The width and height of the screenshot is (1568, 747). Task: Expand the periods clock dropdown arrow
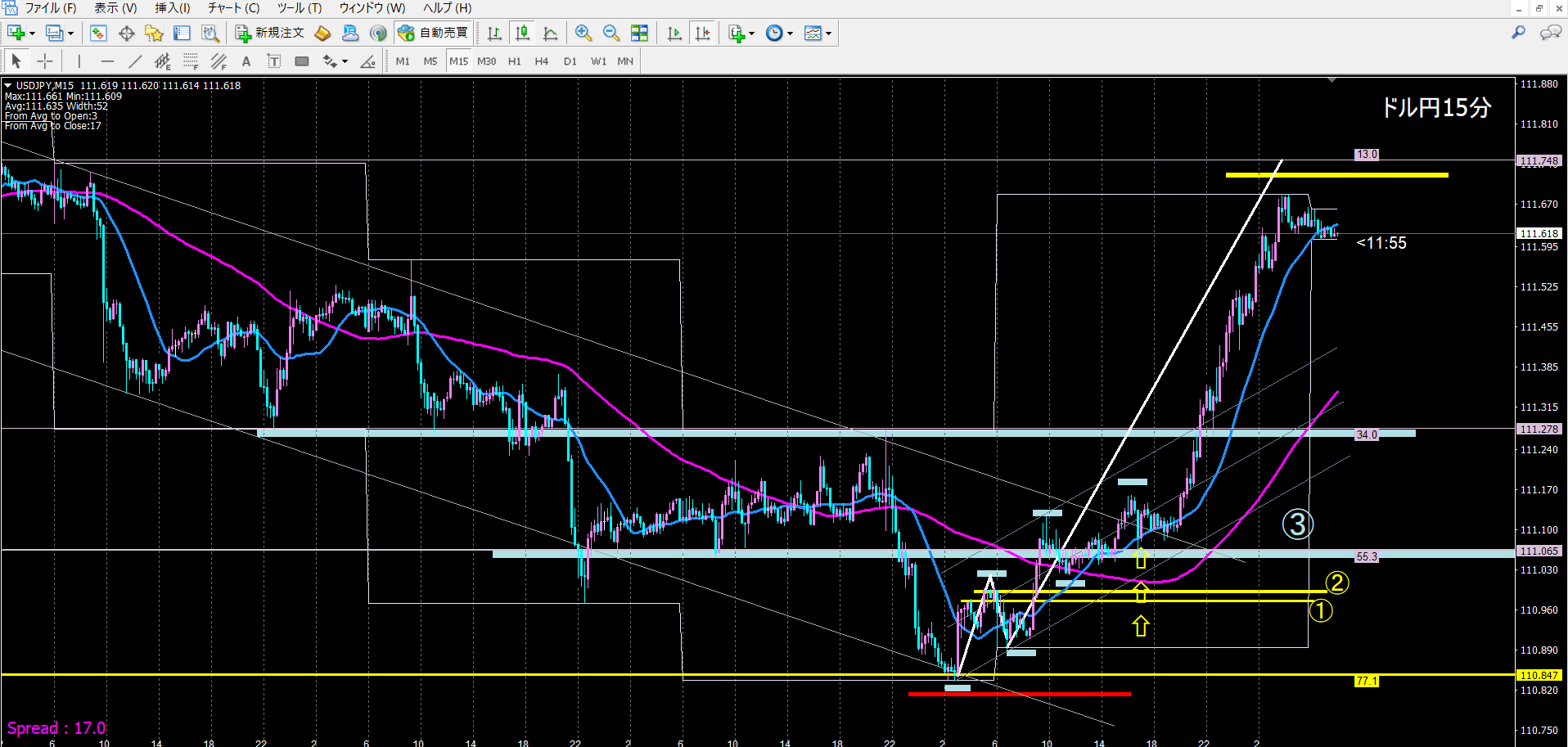790,34
